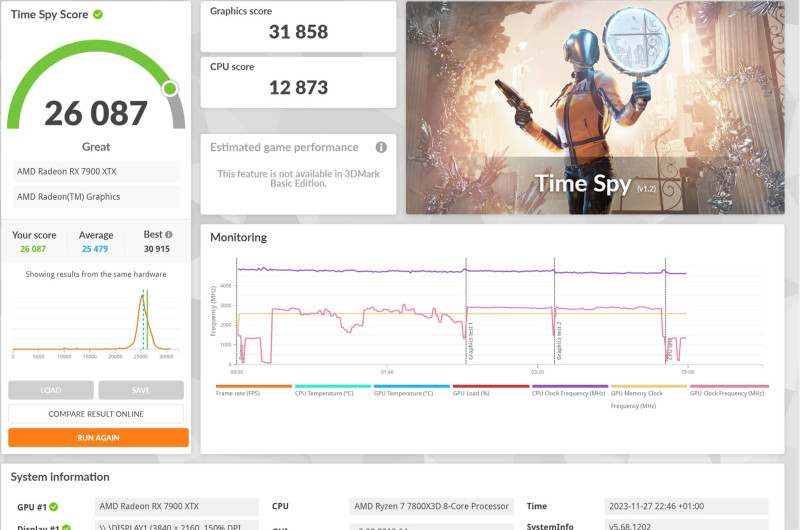800x530 pixels.
Task: Click the CPU value AMD Ryzen 7 7800X3D
Action: (x=431, y=507)
